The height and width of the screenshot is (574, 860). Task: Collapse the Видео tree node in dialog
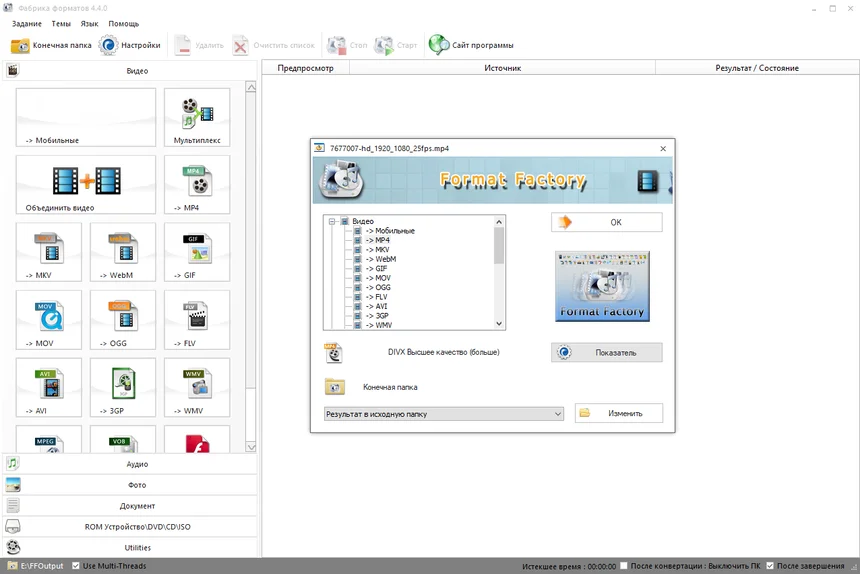point(332,221)
